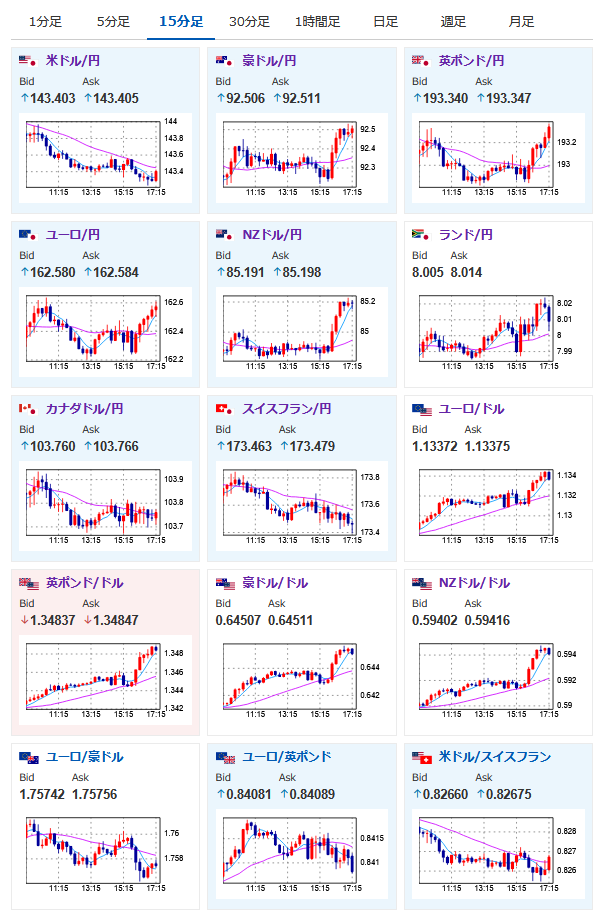Select the 1時間足 timeframe tab

point(317,22)
